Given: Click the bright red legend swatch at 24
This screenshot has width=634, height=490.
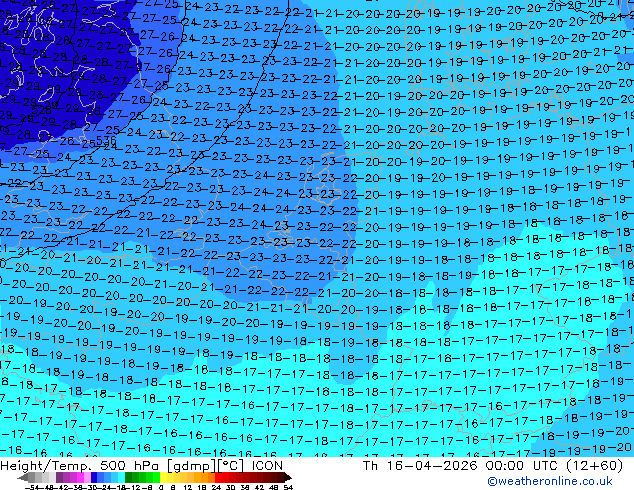Looking at the screenshot, I should tap(218, 478).
